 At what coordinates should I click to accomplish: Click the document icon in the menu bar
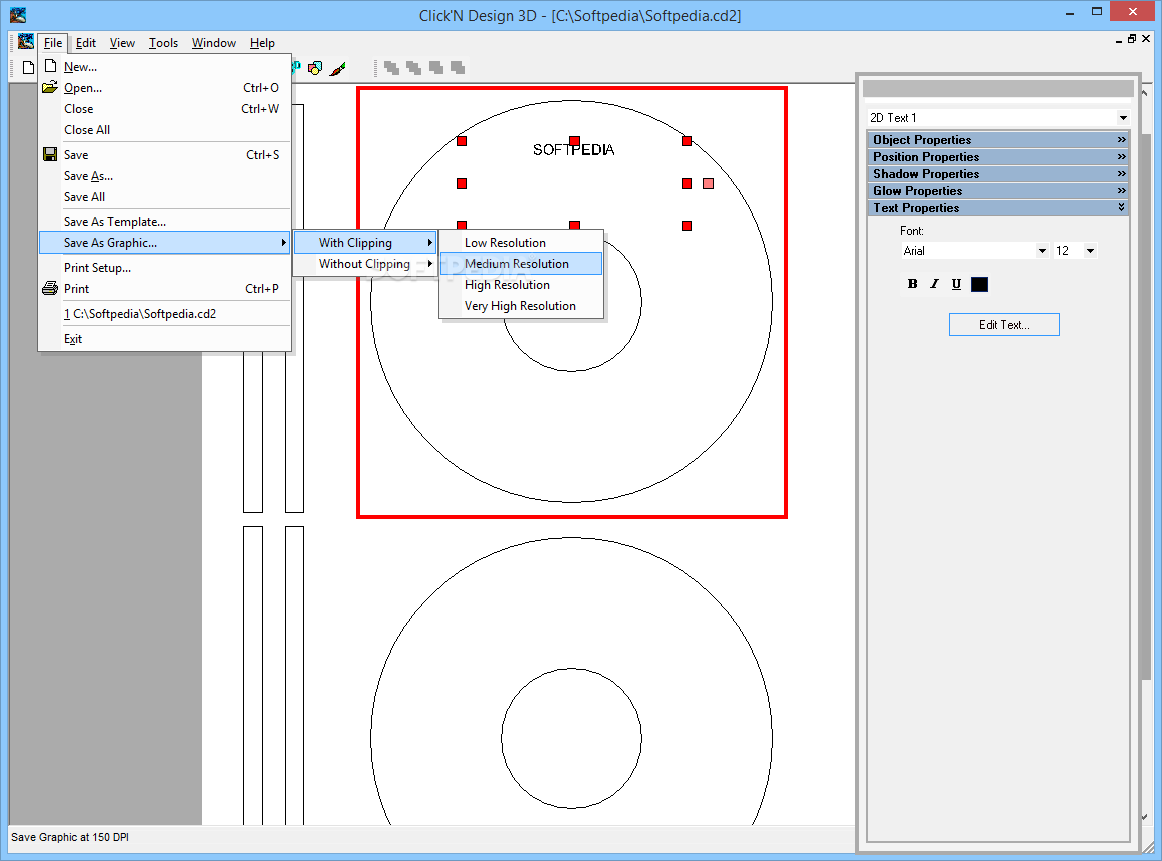(x=26, y=42)
